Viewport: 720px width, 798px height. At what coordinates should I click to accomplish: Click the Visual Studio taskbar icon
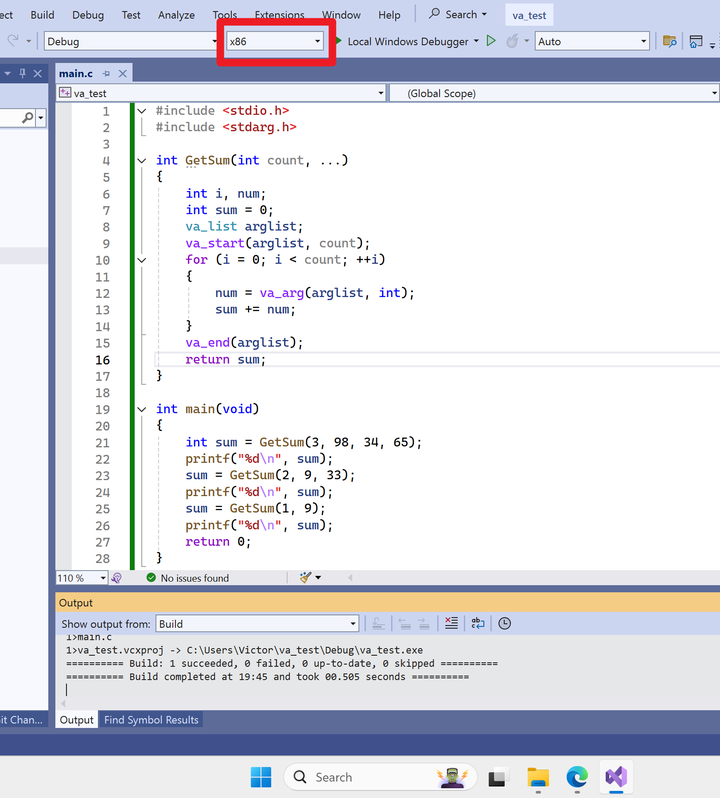tap(616, 777)
